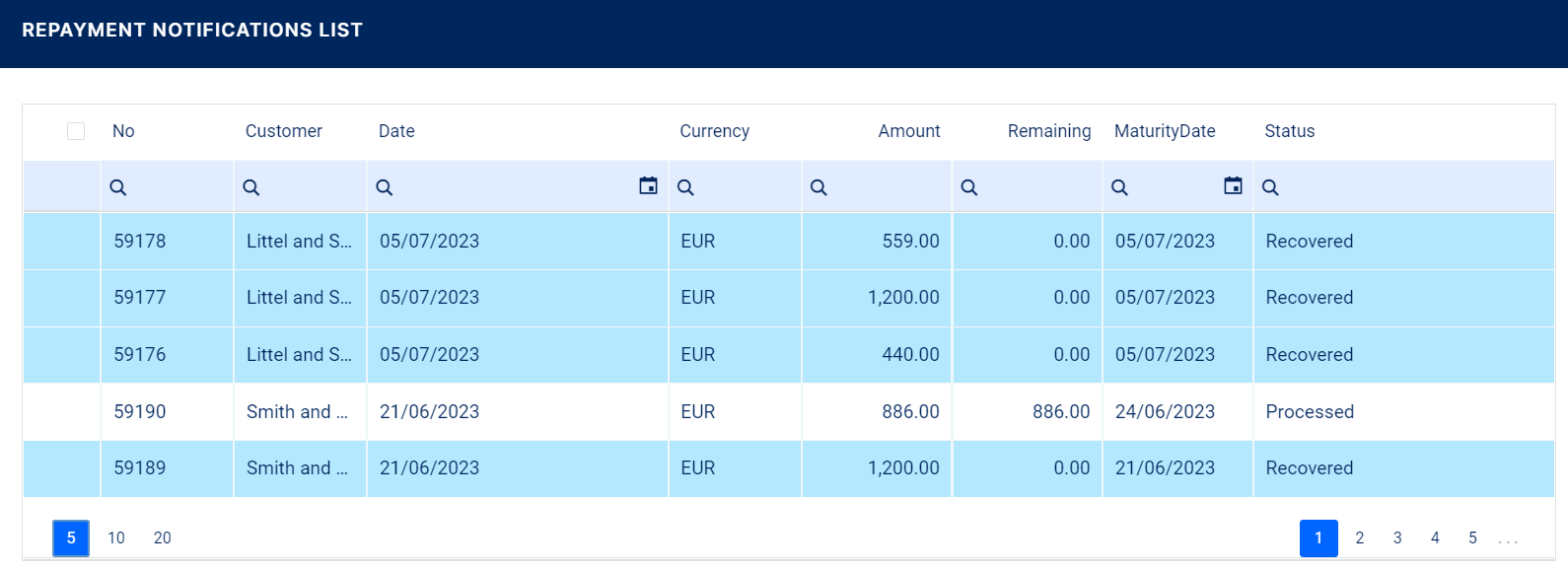Open row 59178 with amount 559.00

pyautogui.click(x=140, y=241)
